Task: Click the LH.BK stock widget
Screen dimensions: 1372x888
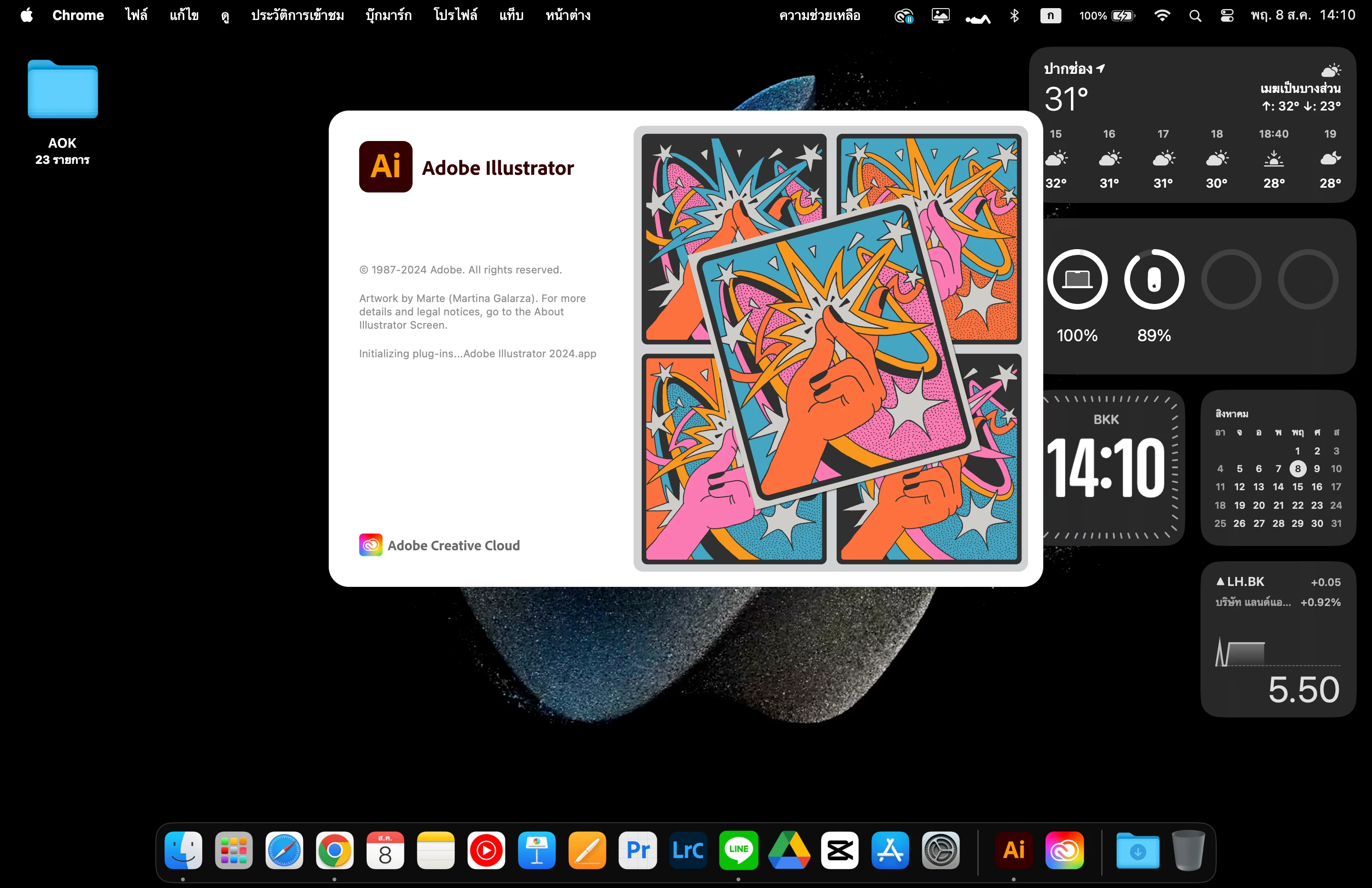Action: [x=1278, y=639]
